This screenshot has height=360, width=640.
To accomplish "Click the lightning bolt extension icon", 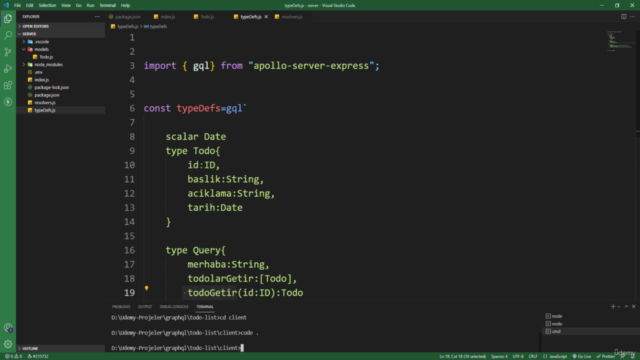I will tap(8, 102).
